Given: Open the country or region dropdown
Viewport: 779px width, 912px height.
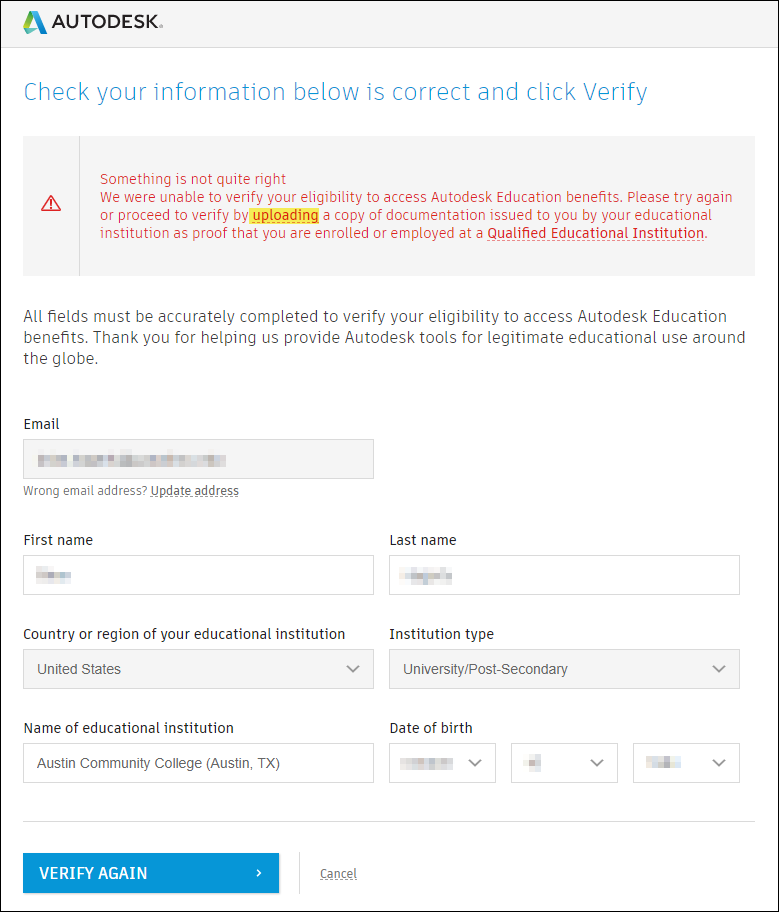Looking at the screenshot, I should click(198, 669).
